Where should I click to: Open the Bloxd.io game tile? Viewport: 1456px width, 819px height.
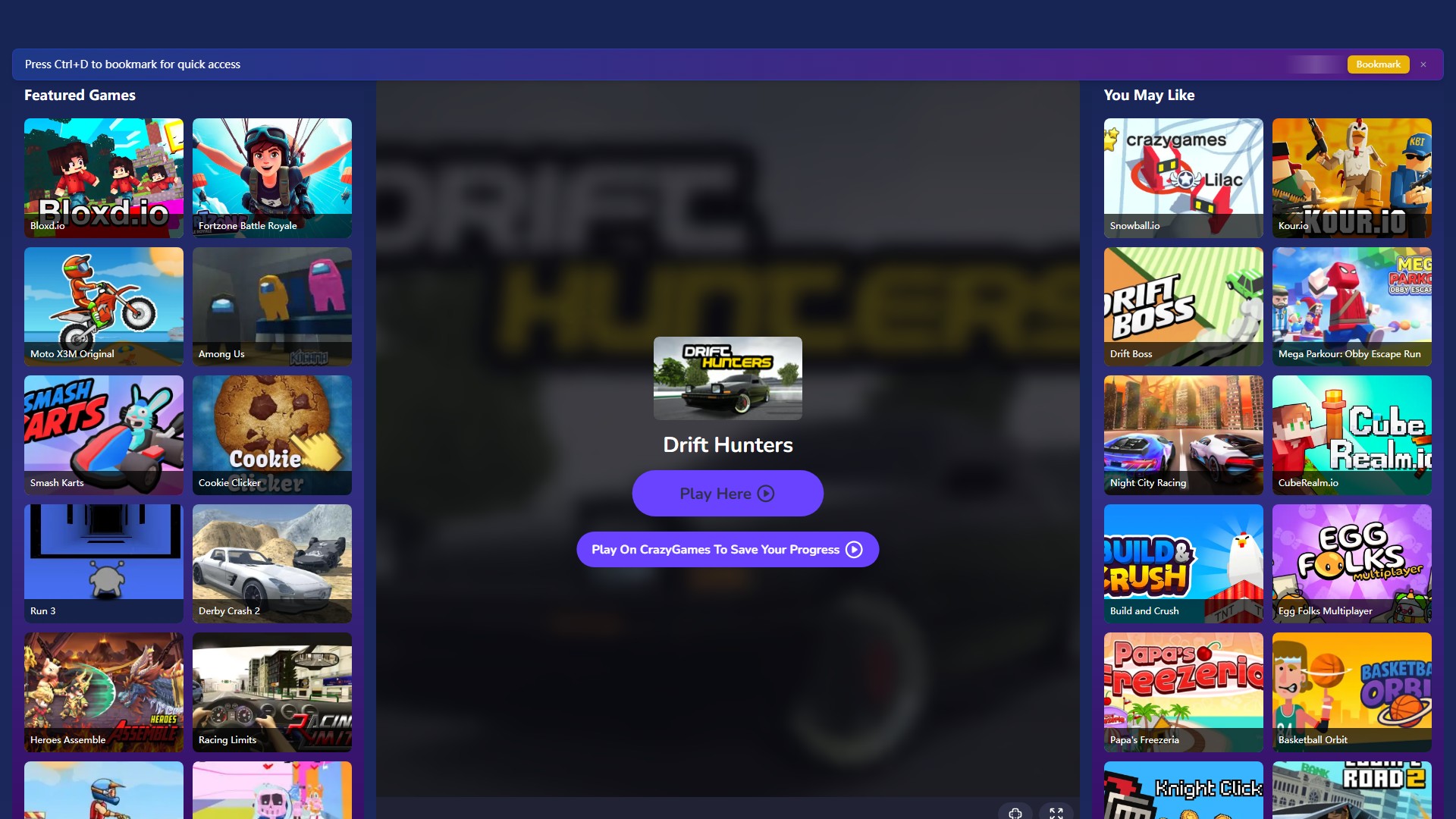point(104,177)
